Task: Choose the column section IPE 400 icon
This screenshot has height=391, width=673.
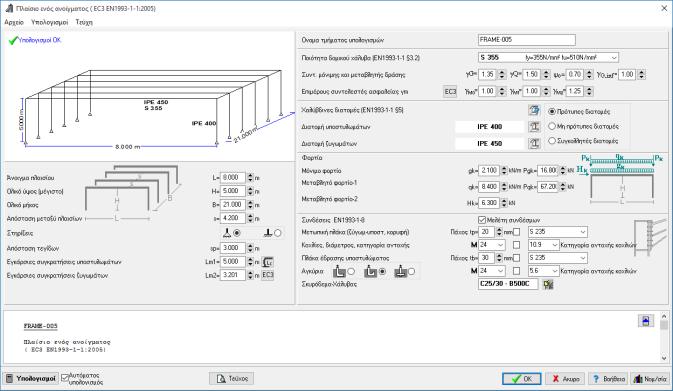Action: tap(534, 127)
